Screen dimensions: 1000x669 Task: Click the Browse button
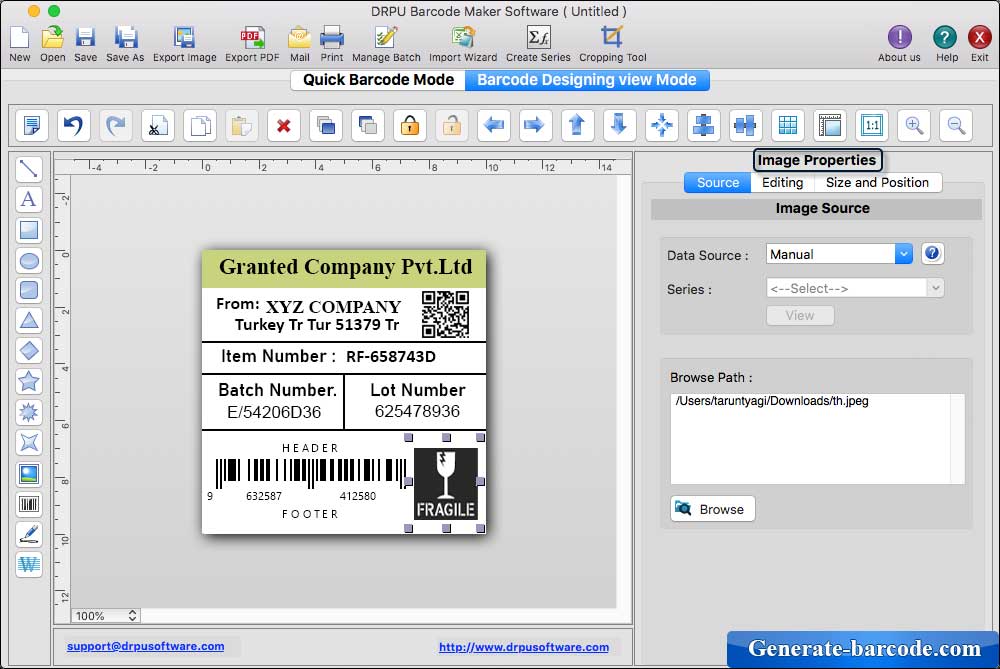pos(712,509)
